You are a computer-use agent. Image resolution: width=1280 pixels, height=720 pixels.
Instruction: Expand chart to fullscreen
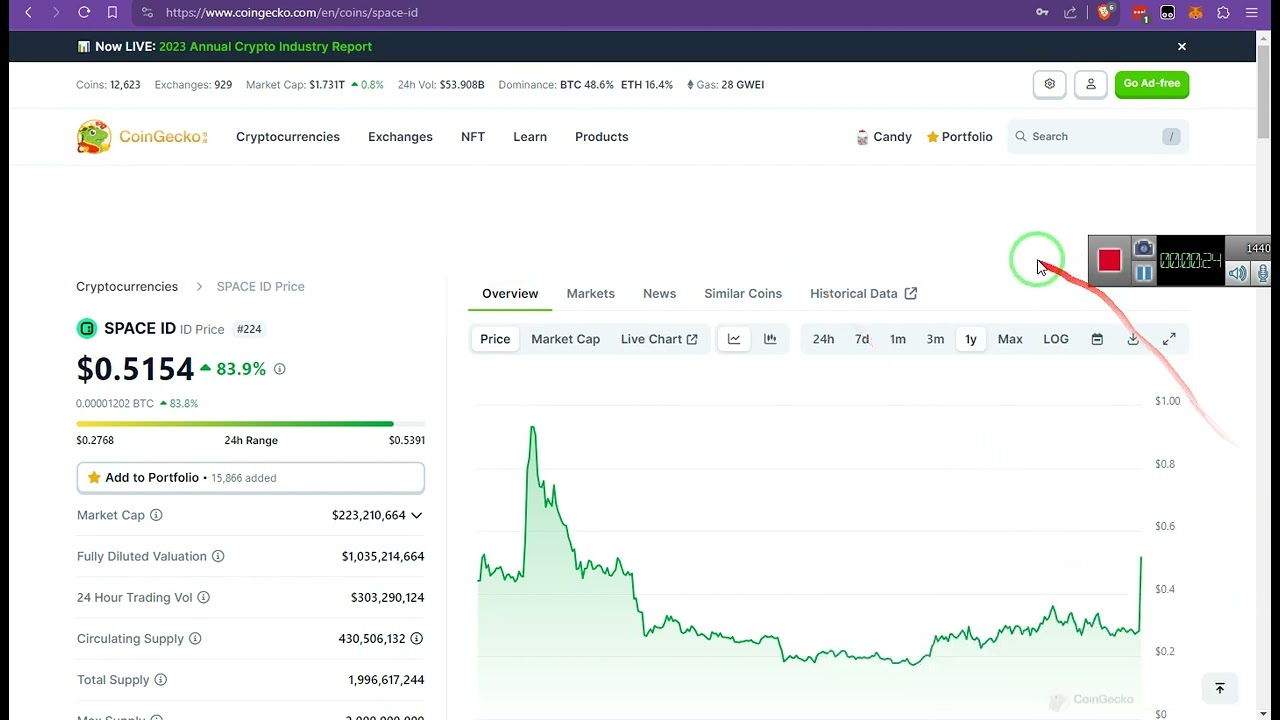point(1169,339)
